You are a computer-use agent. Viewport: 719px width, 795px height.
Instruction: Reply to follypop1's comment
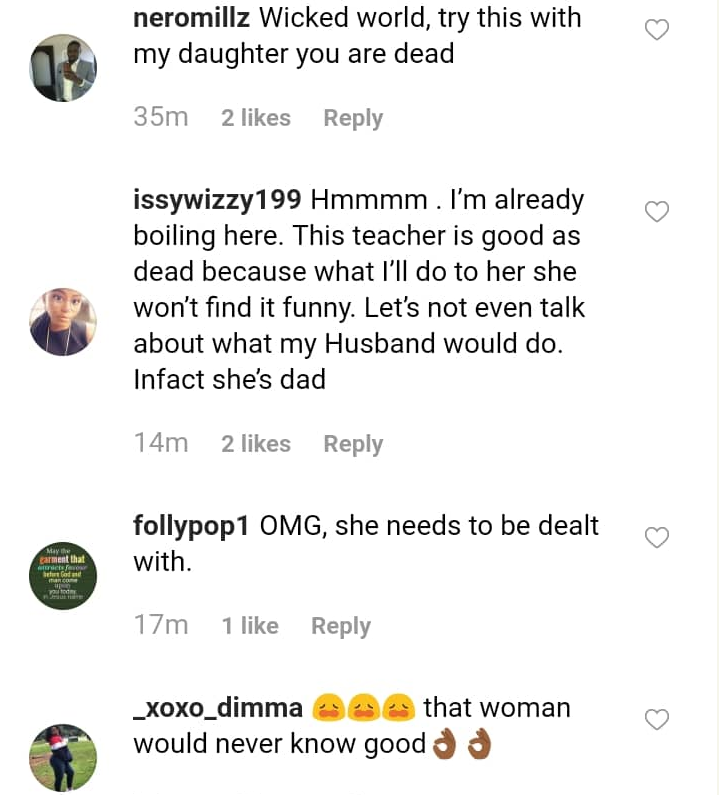(x=341, y=626)
